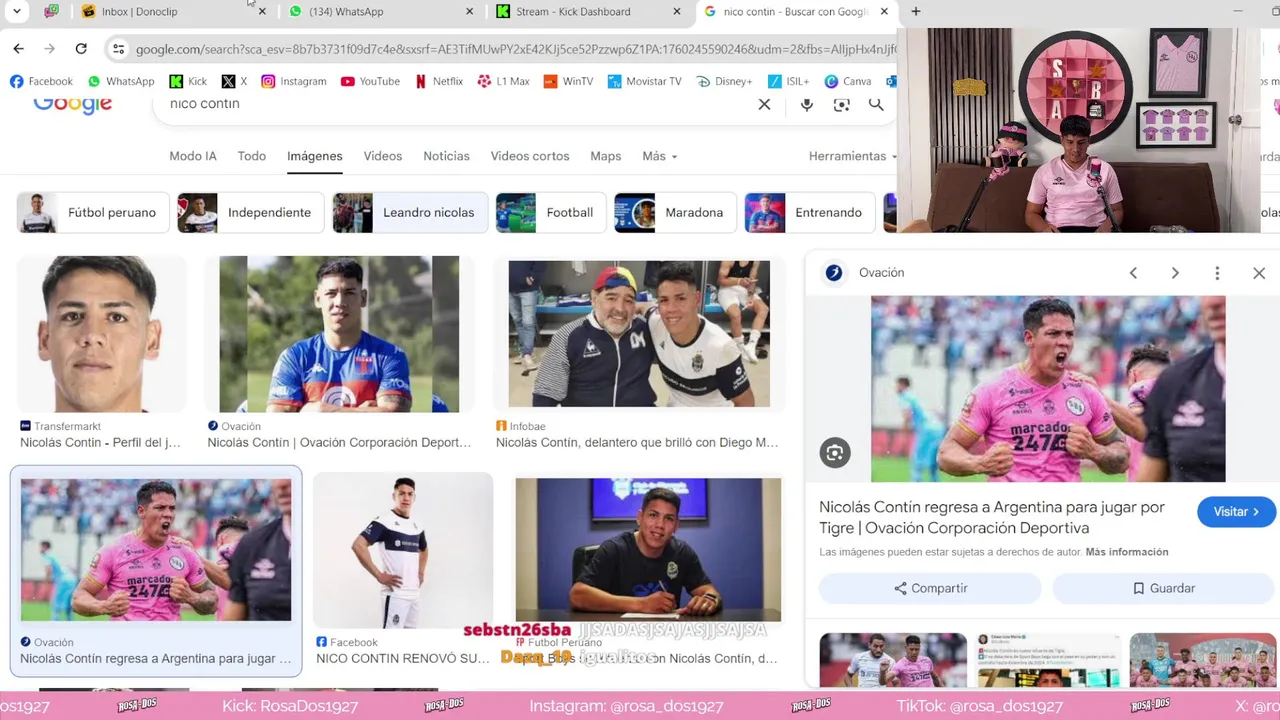Close the (134) WhatsApp tab
The image size is (1280, 720).
[x=470, y=12]
